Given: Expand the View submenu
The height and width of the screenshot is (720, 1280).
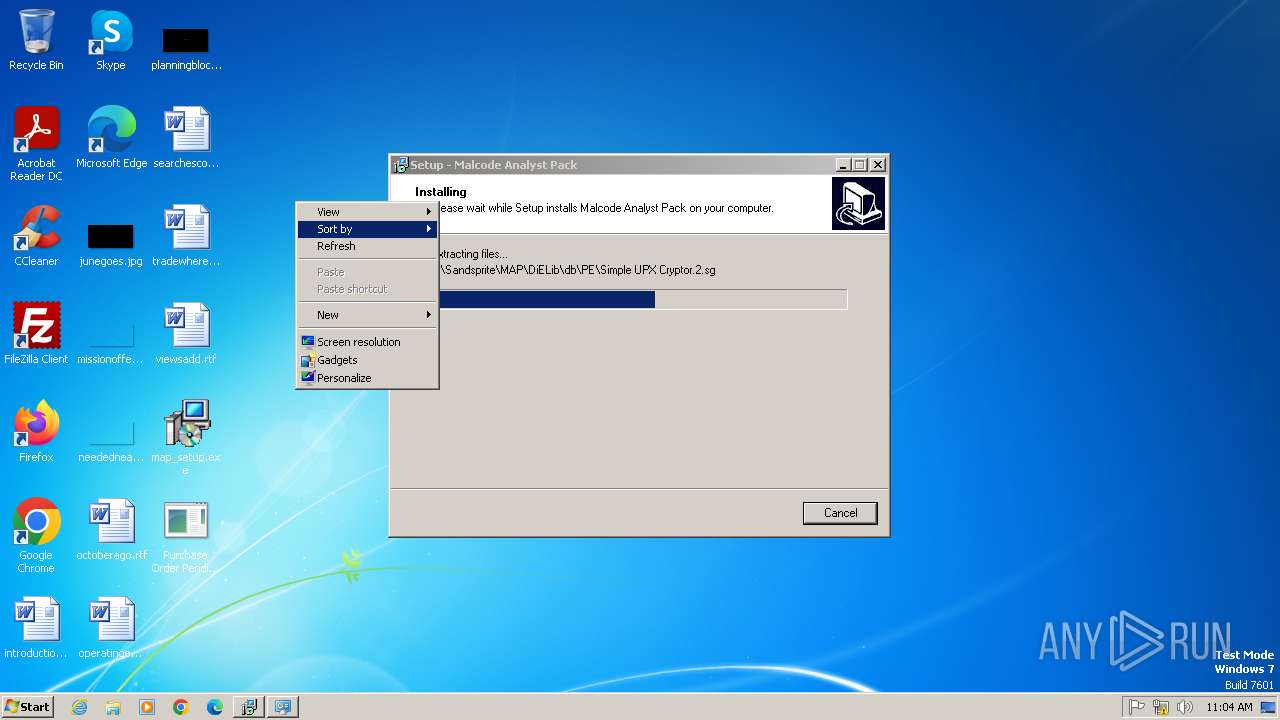Looking at the screenshot, I should (x=367, y=212).
